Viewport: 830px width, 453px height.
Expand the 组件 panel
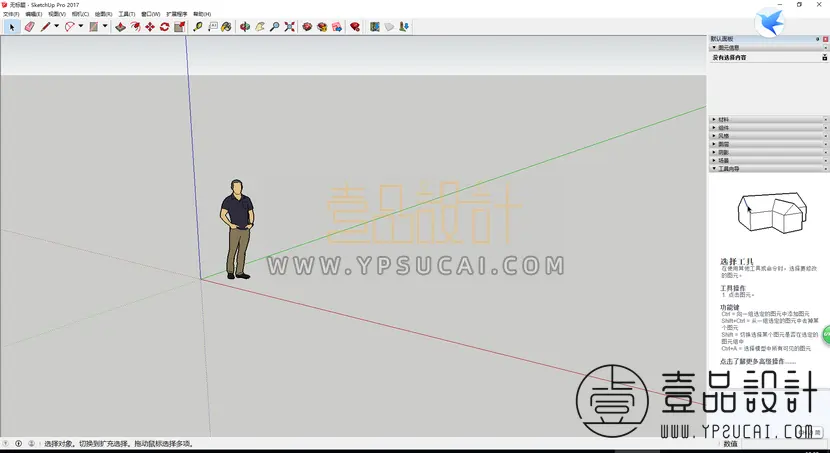[768, 128]
